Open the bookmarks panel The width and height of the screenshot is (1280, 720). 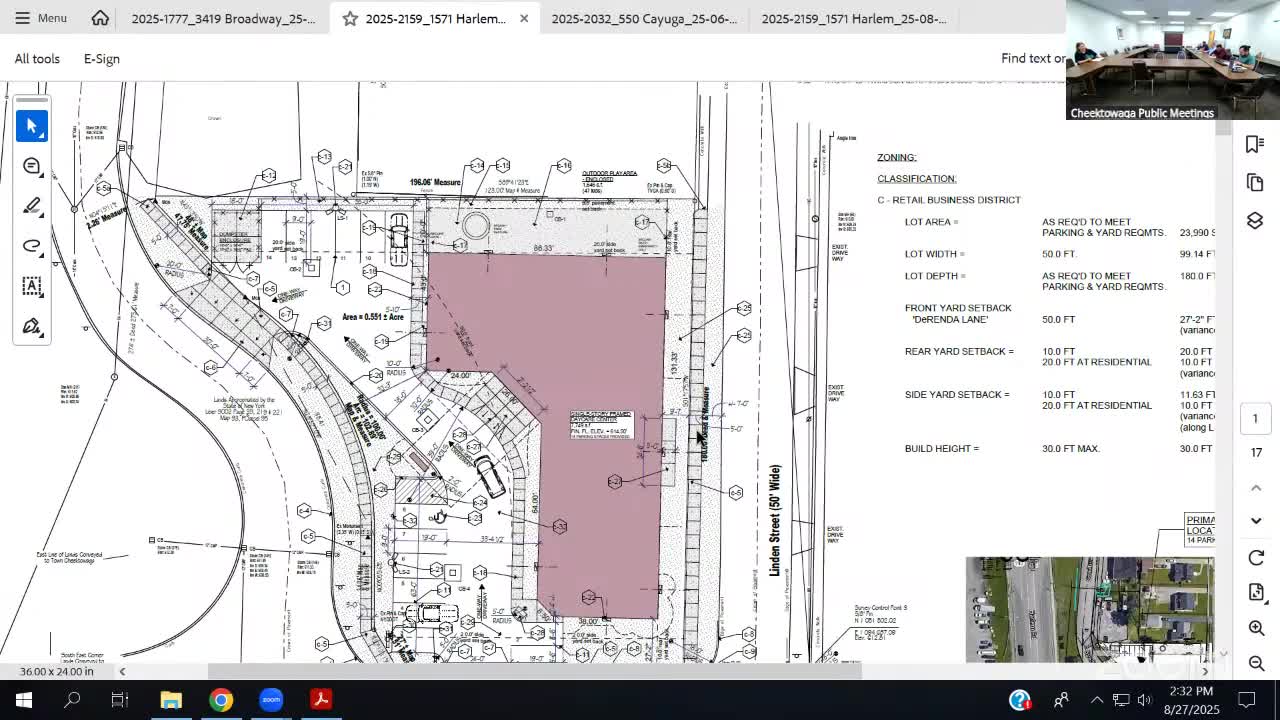[x=1255, y=145]
